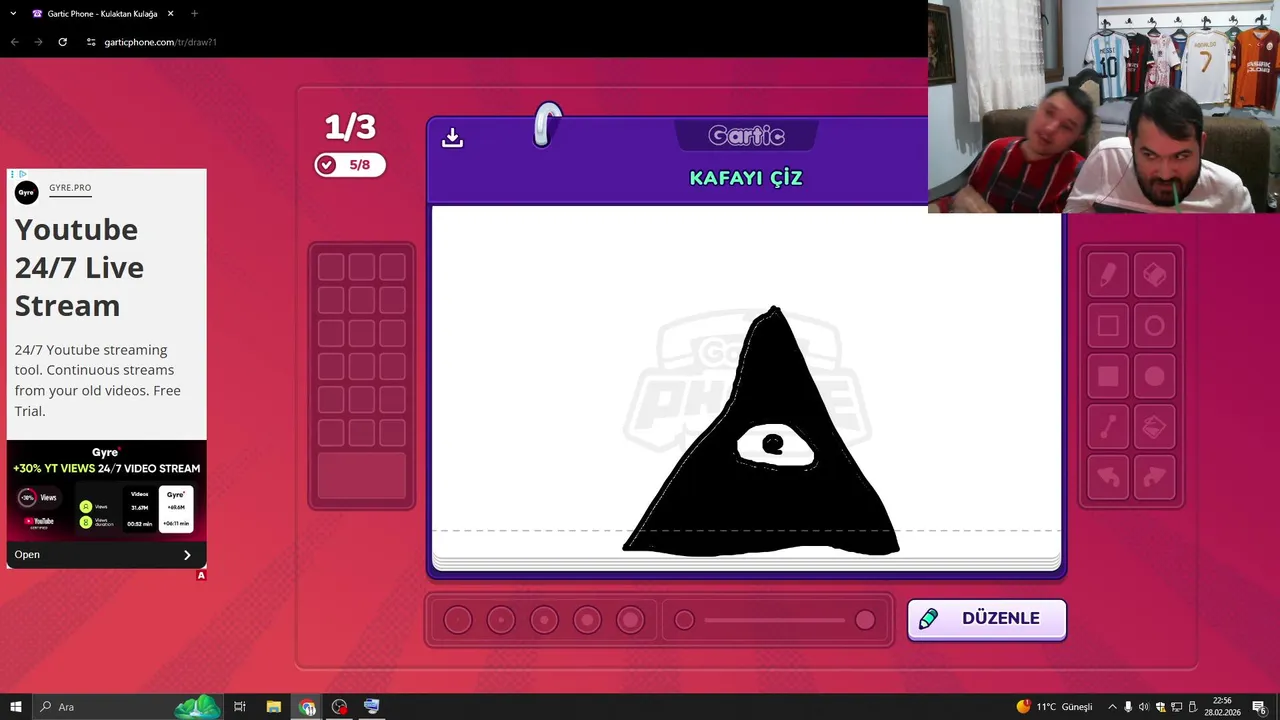Click the safely remove hardware tray icon
Screen dimensions: 1280x720
[x=1192, y=707]
